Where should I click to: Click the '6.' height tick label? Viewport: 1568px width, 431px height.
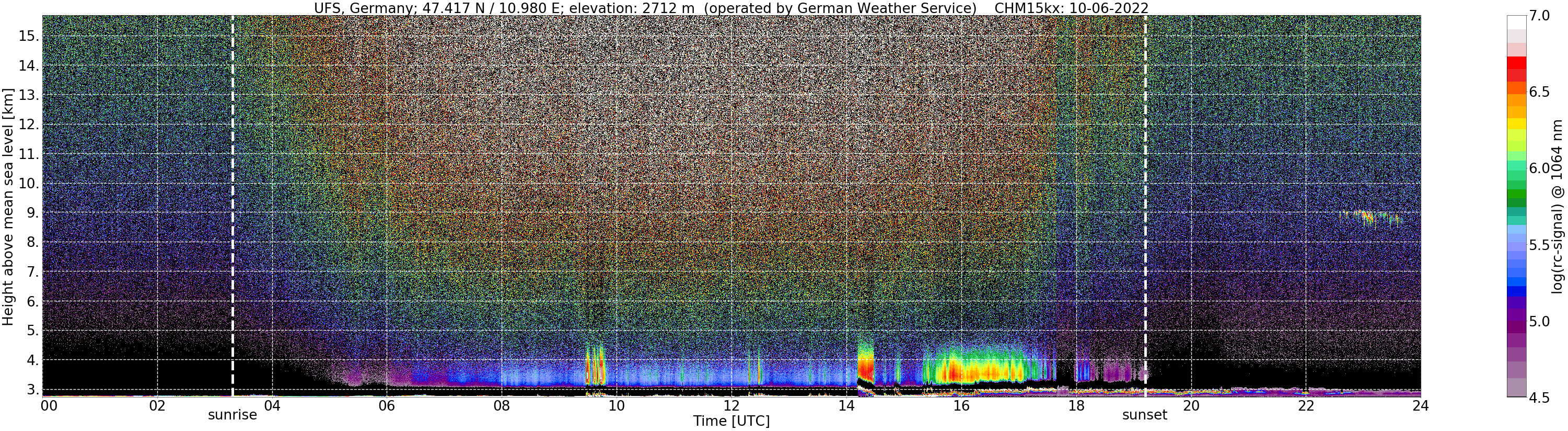pos(32,301)
